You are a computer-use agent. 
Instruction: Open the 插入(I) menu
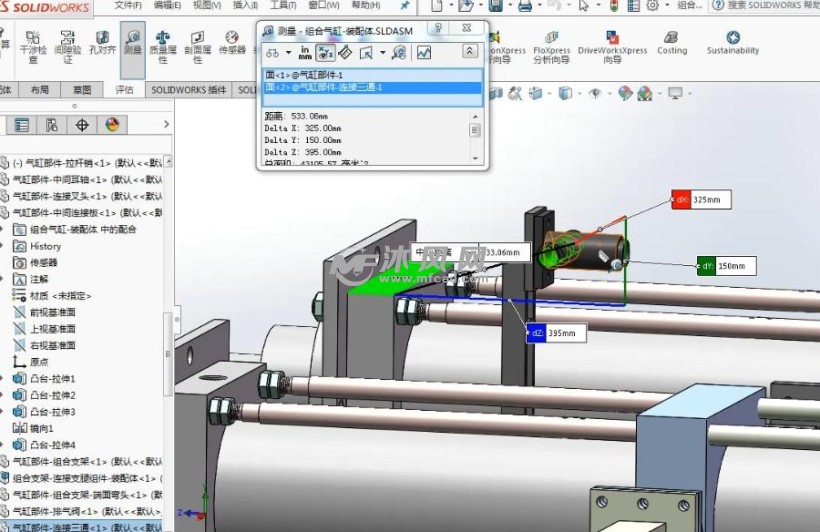(245, 5)
